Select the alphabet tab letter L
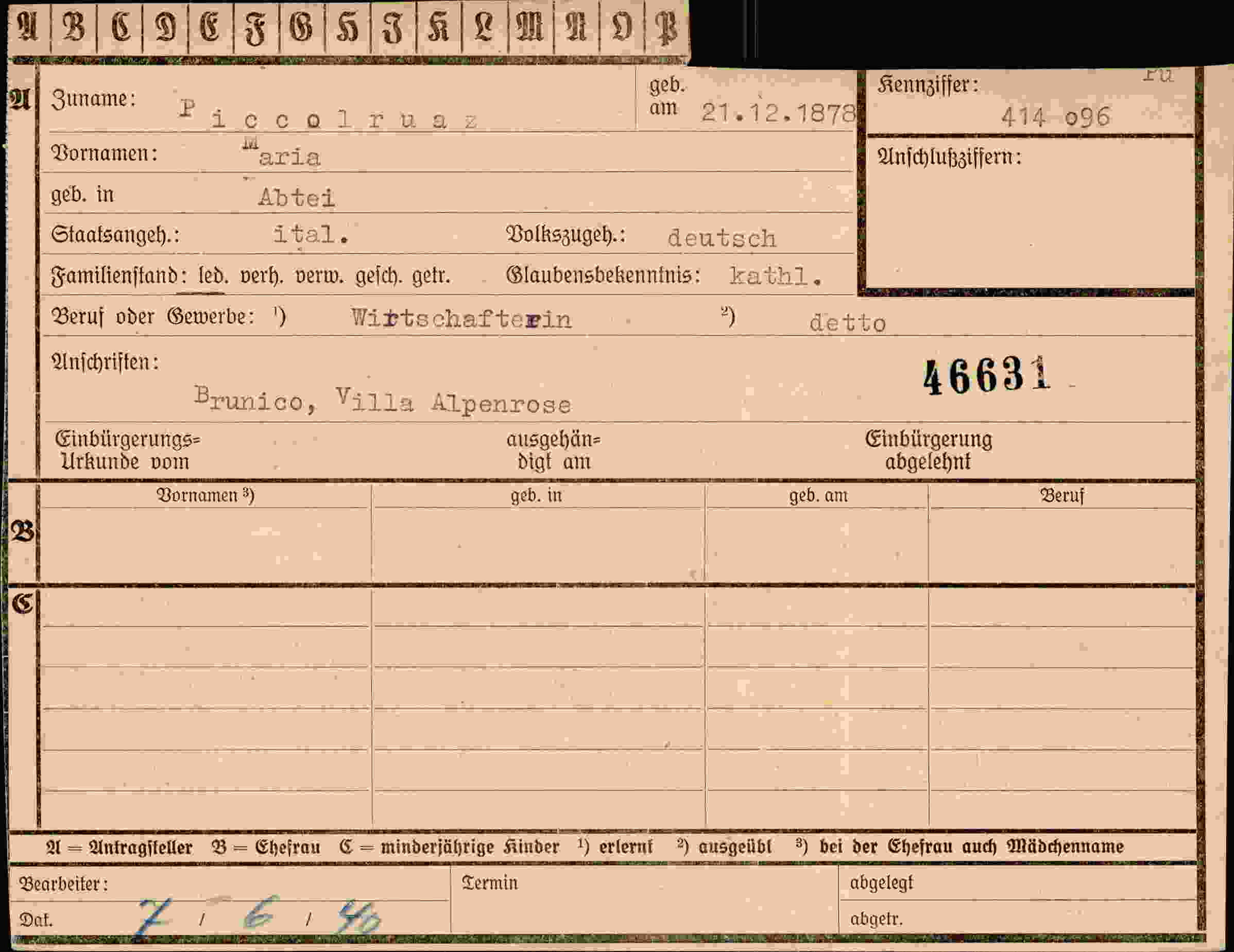The image size is (1234, 952). tap(485, 27)
